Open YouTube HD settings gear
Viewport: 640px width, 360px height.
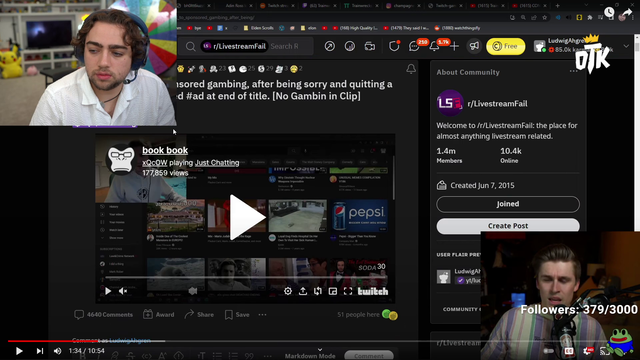point(588,351)
